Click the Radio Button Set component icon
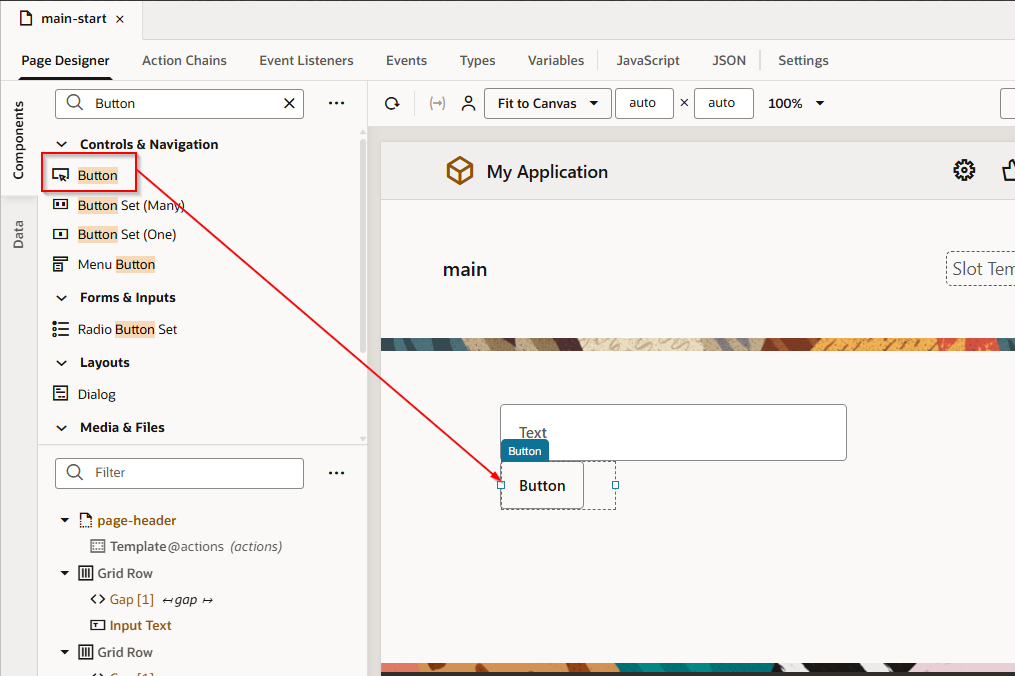1015x676 pixels. [x=62, y=329]
